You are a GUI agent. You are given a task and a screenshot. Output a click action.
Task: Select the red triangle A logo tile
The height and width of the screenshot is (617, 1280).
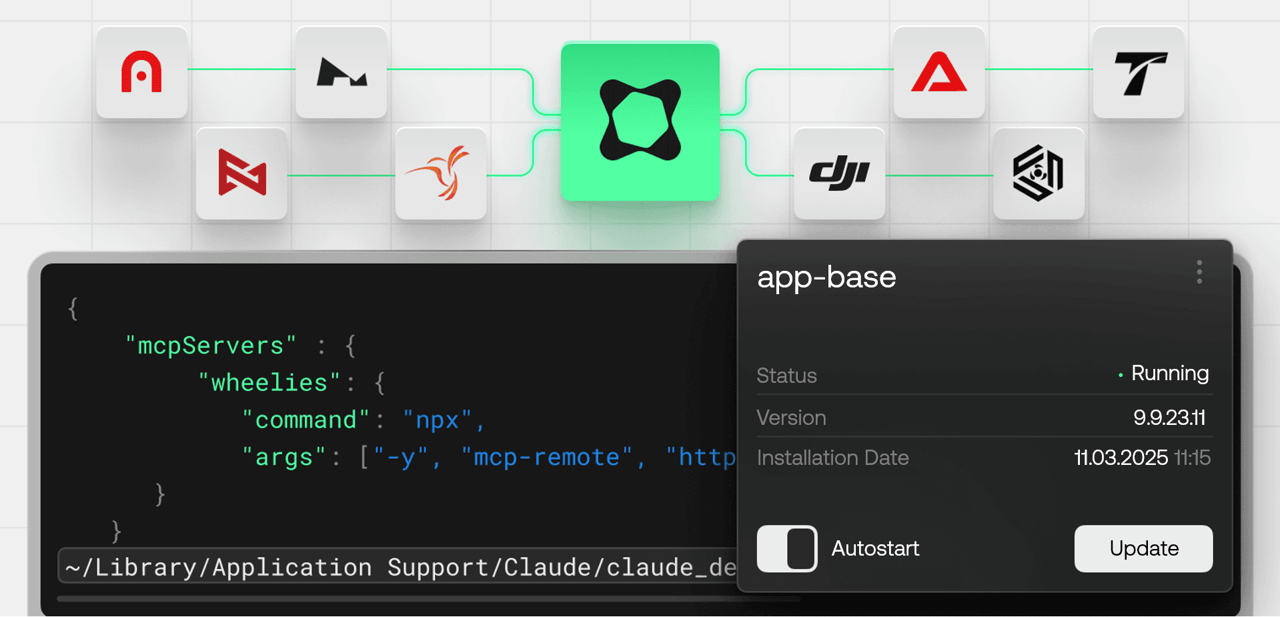point(938,73)
